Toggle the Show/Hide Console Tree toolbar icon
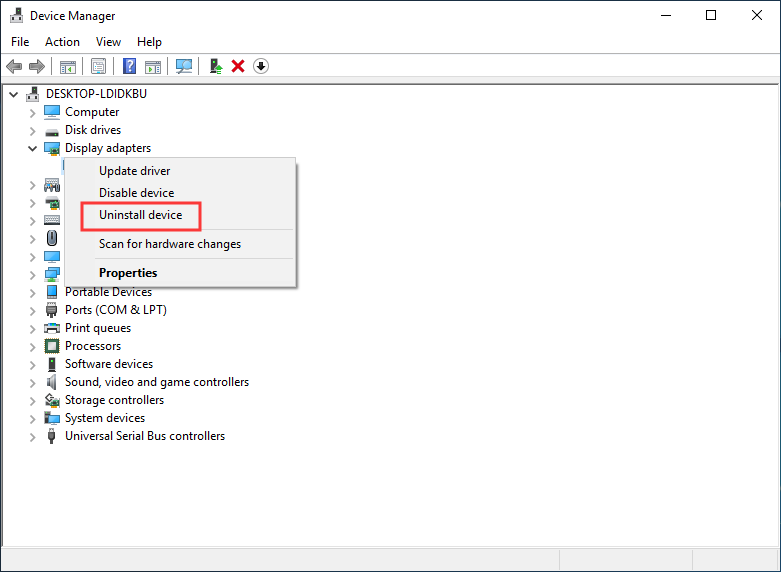Viewport: 781px width, 572px height. pos(68,66)
